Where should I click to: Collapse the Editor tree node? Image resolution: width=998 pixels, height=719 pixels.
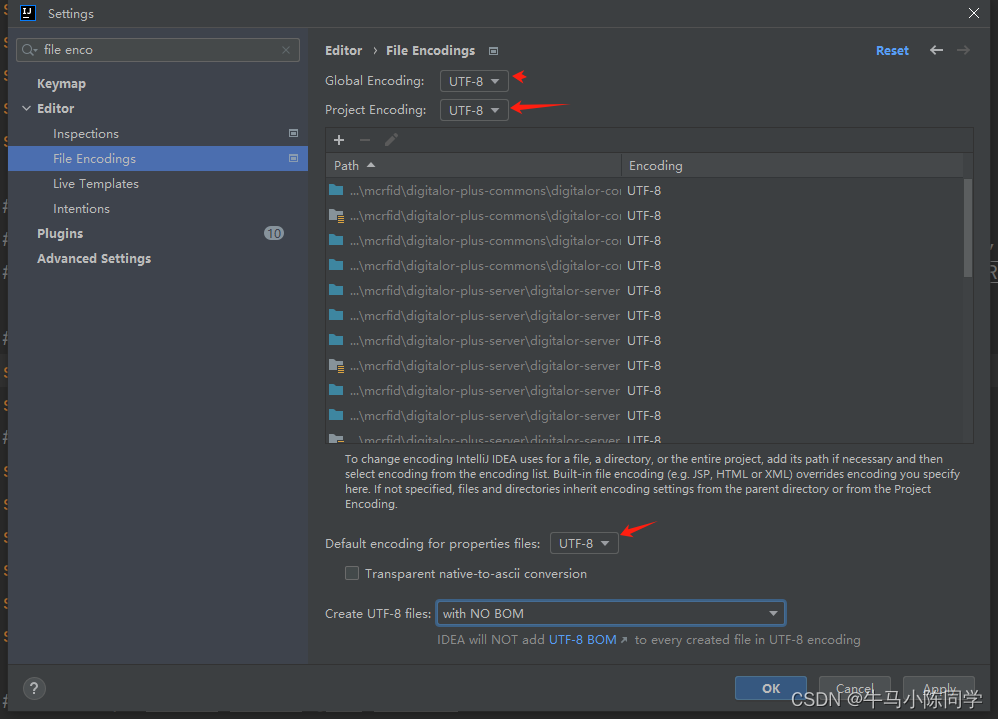click(26, 108)
